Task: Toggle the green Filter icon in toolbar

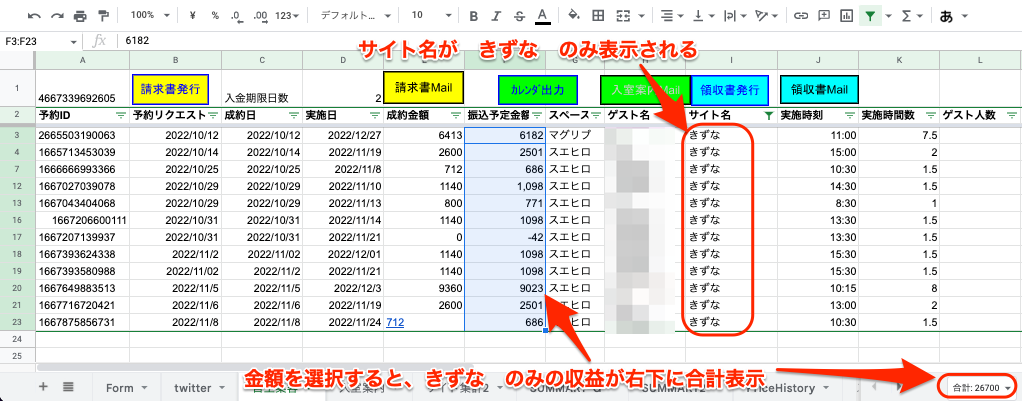Action: pos(871,16)
